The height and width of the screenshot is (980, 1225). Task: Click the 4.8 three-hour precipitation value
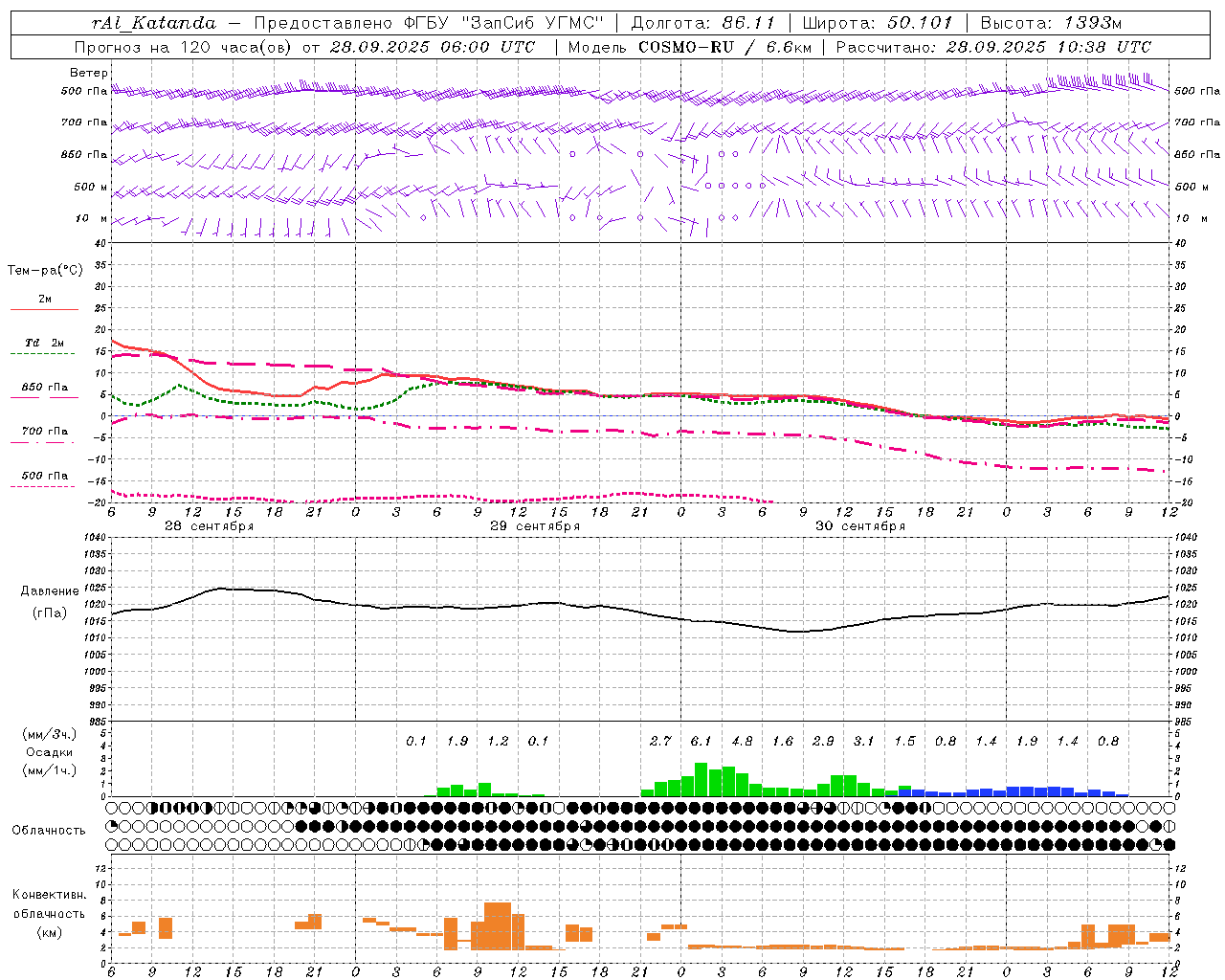point(742,742)
